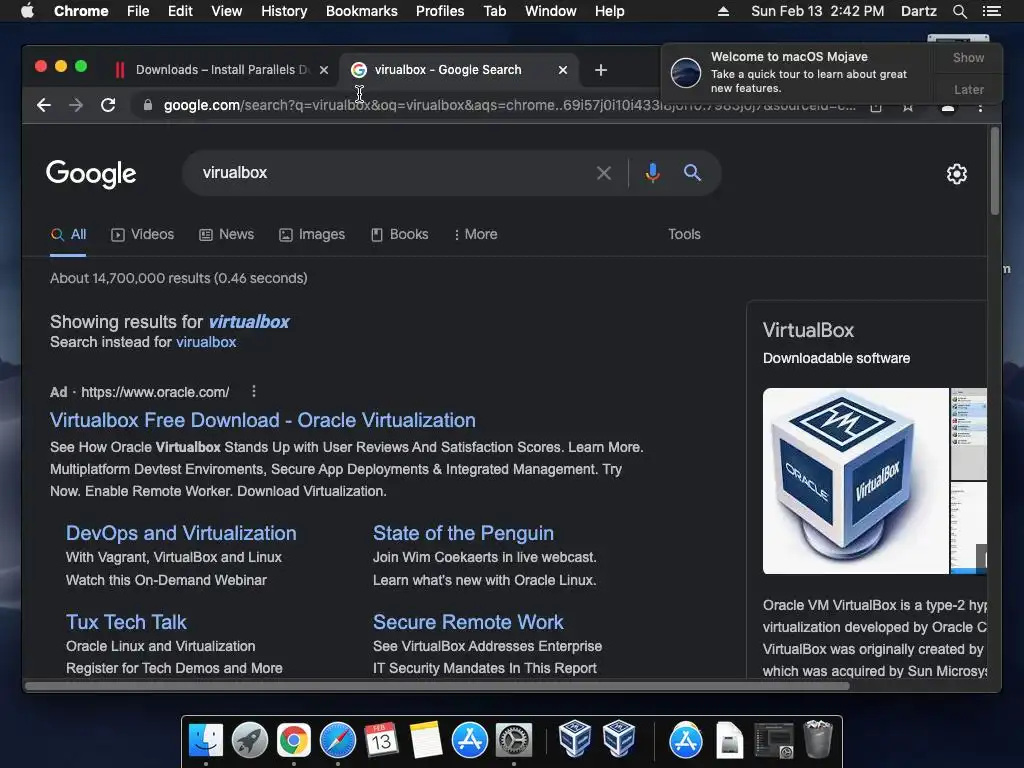Select the Books search filter
The width and height of the screenshot is (1024, 768).
[400, 234]
